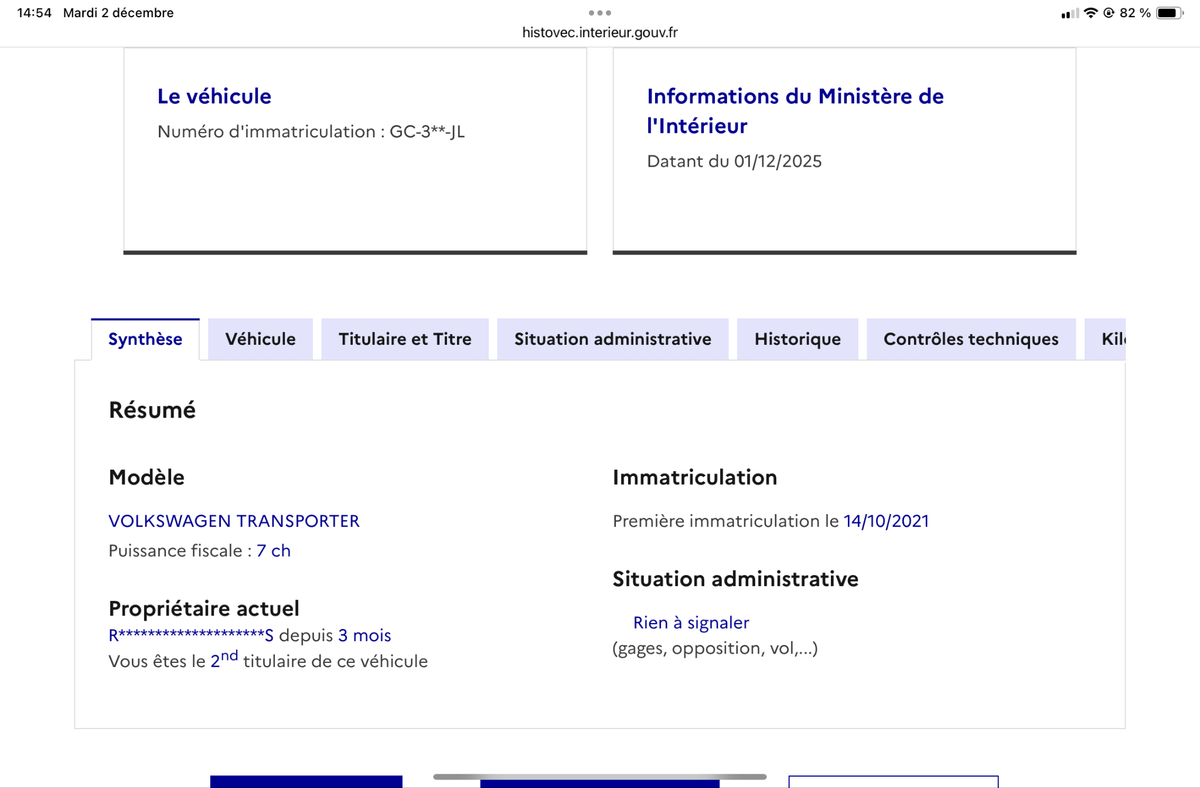1200x788 pixels.
Task: Open the Synthèse tab
Action: tap(145, 339)
